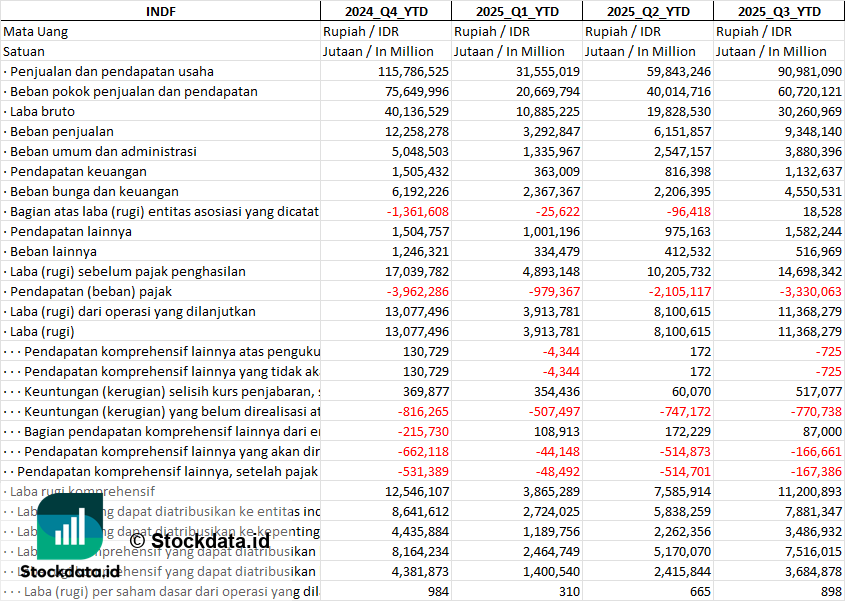This screenshot has width=845, height=601.
Task: Select the value 18,528
Action: (822, 211)
